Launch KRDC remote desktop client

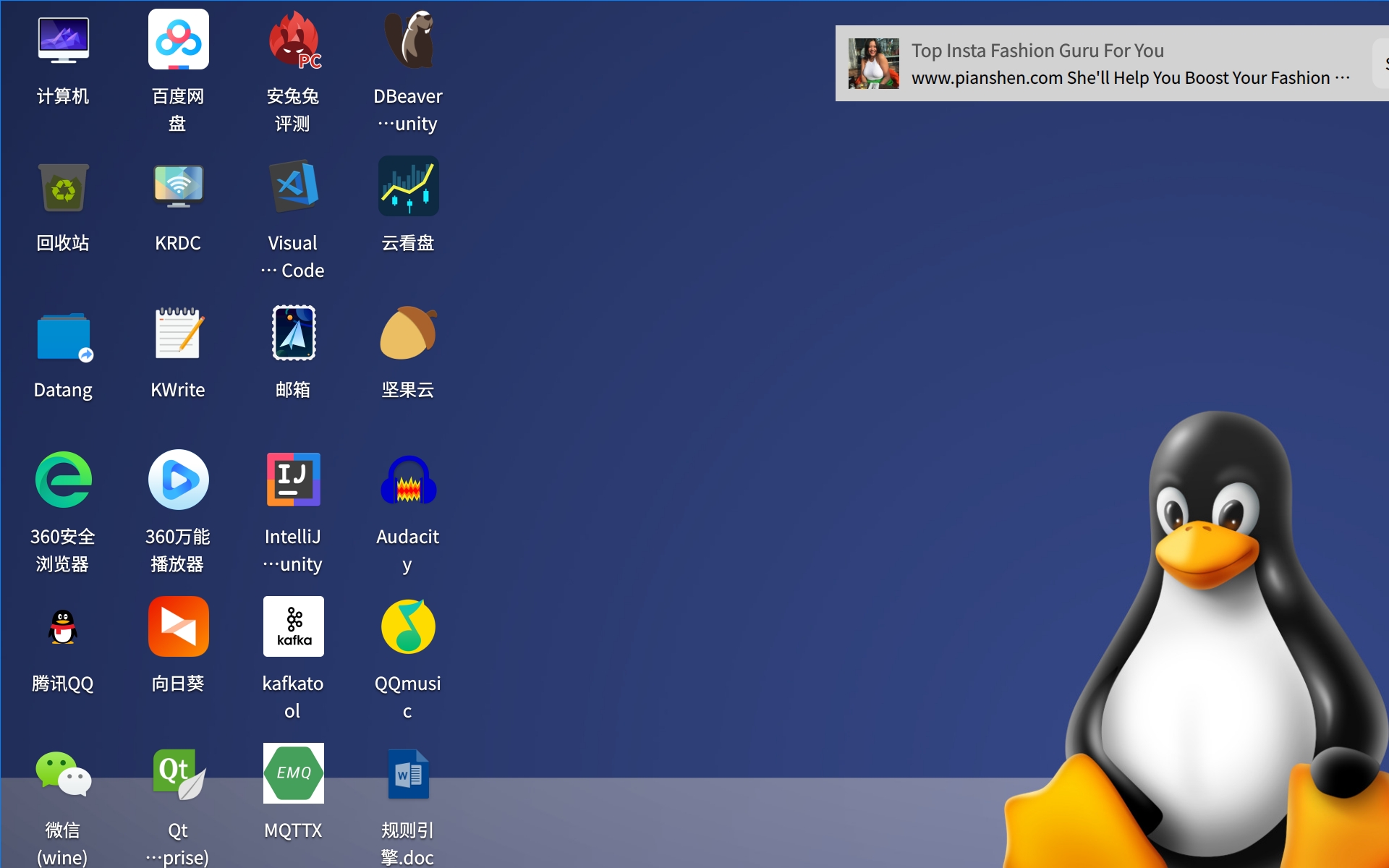(178, 187)
